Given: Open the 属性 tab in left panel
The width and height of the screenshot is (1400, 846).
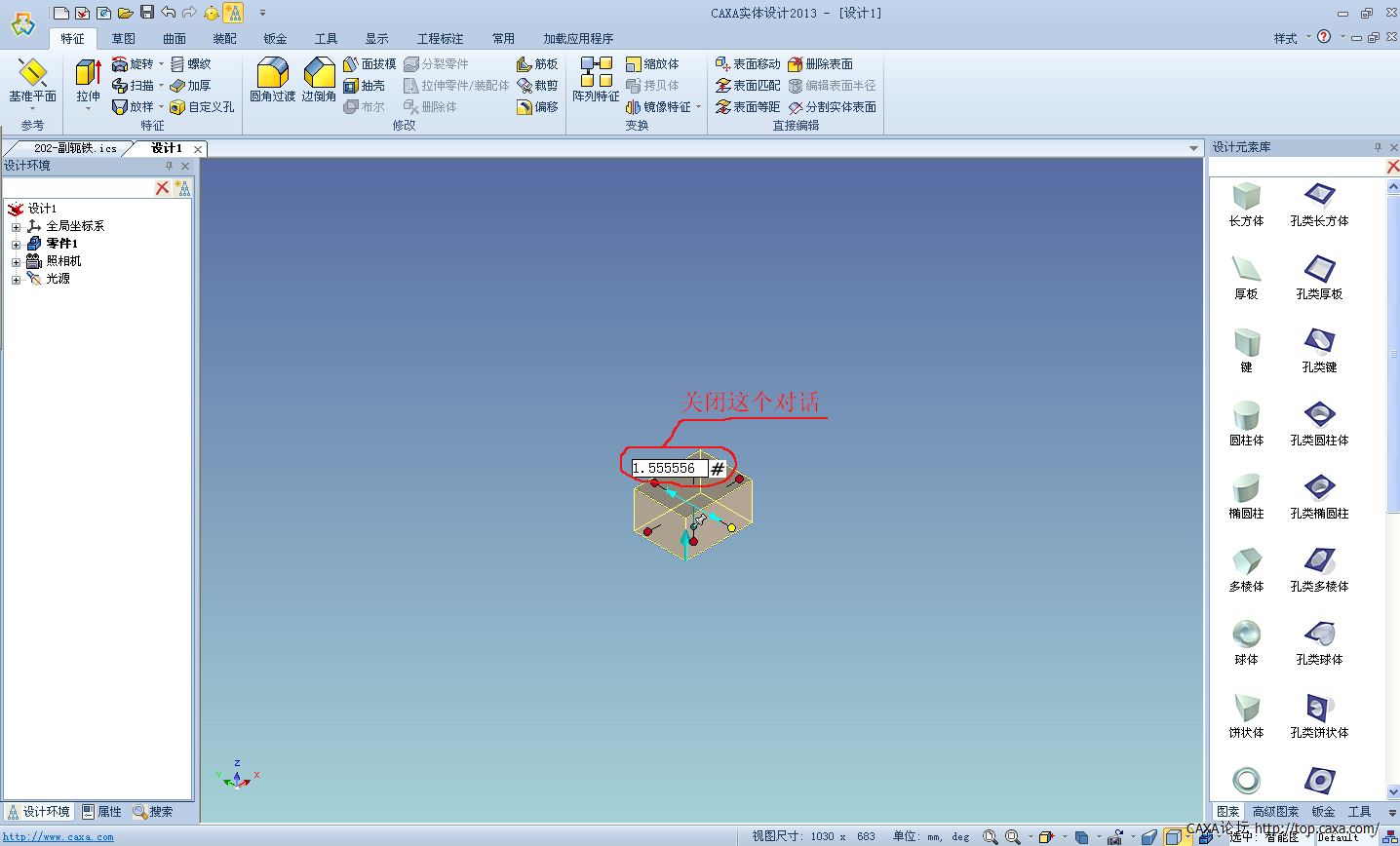Looking at the screenshot, I should (x=102, y=811).
